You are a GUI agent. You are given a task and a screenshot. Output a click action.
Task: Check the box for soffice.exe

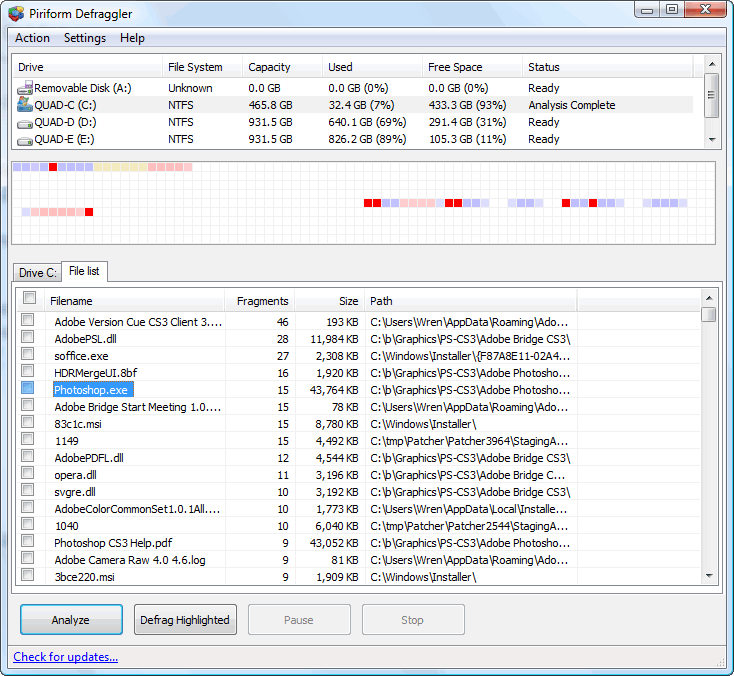(28, 353)
